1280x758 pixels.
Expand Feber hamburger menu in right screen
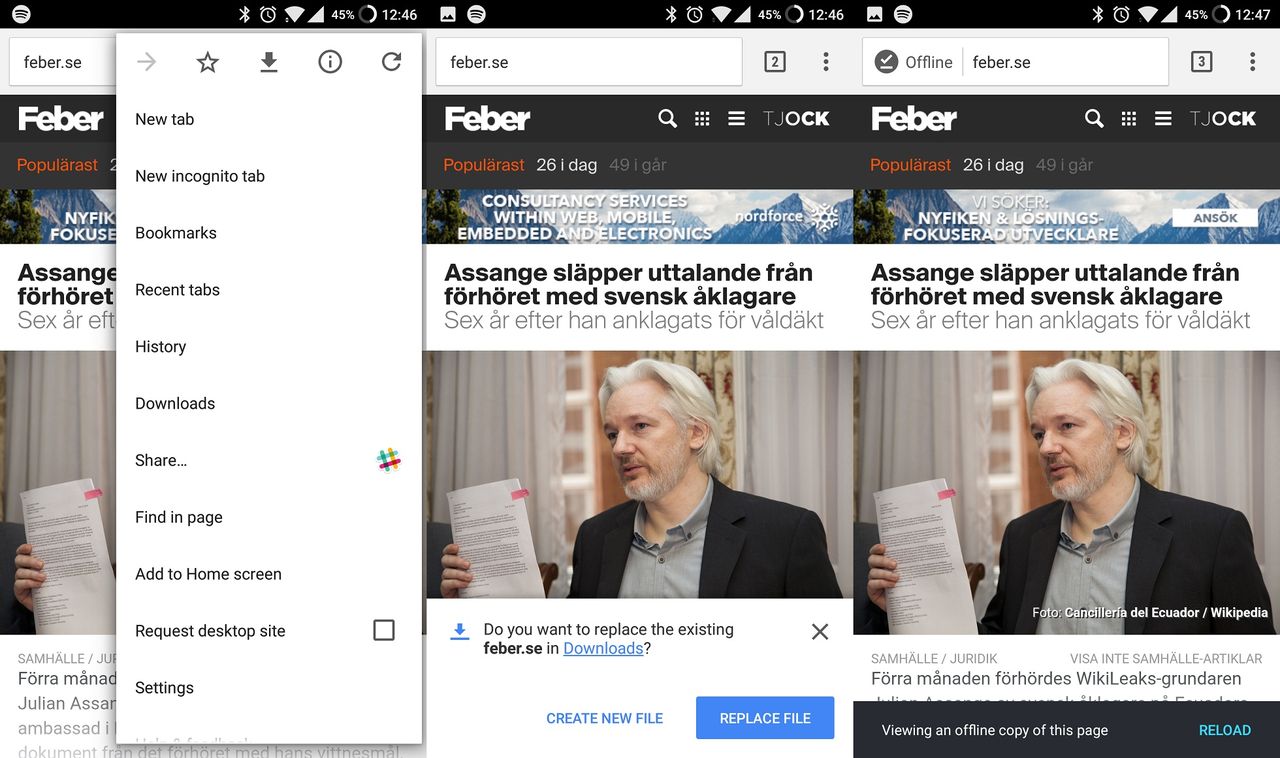pyautogui.click(x=1163, y=119)
